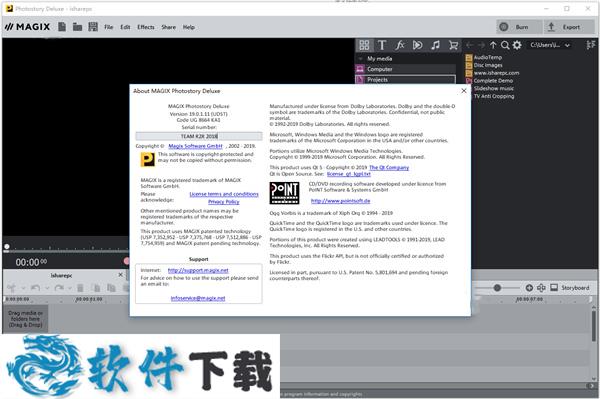Open The Qt Company link
The height and width of the screenshot is (399, 600).
[x=389, y=168]
